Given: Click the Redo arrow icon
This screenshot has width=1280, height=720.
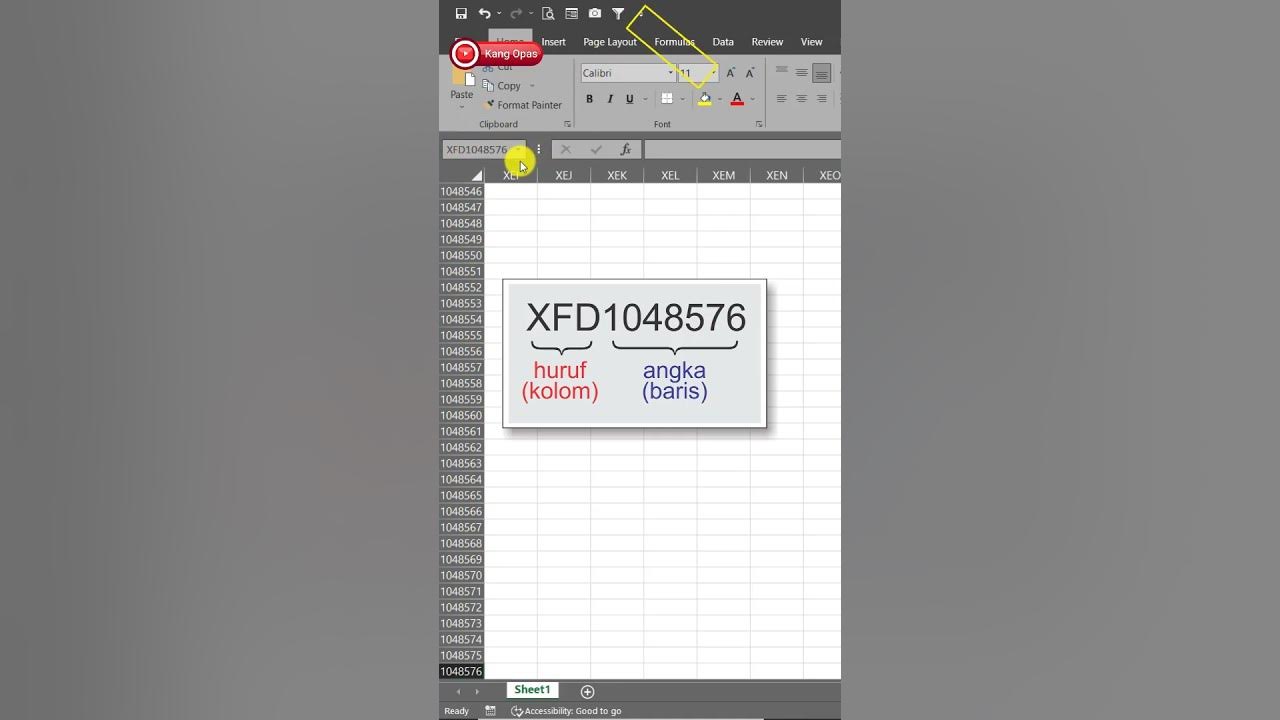Looking at the screenshot, I should pyautogui.click(x=516, y=14).
